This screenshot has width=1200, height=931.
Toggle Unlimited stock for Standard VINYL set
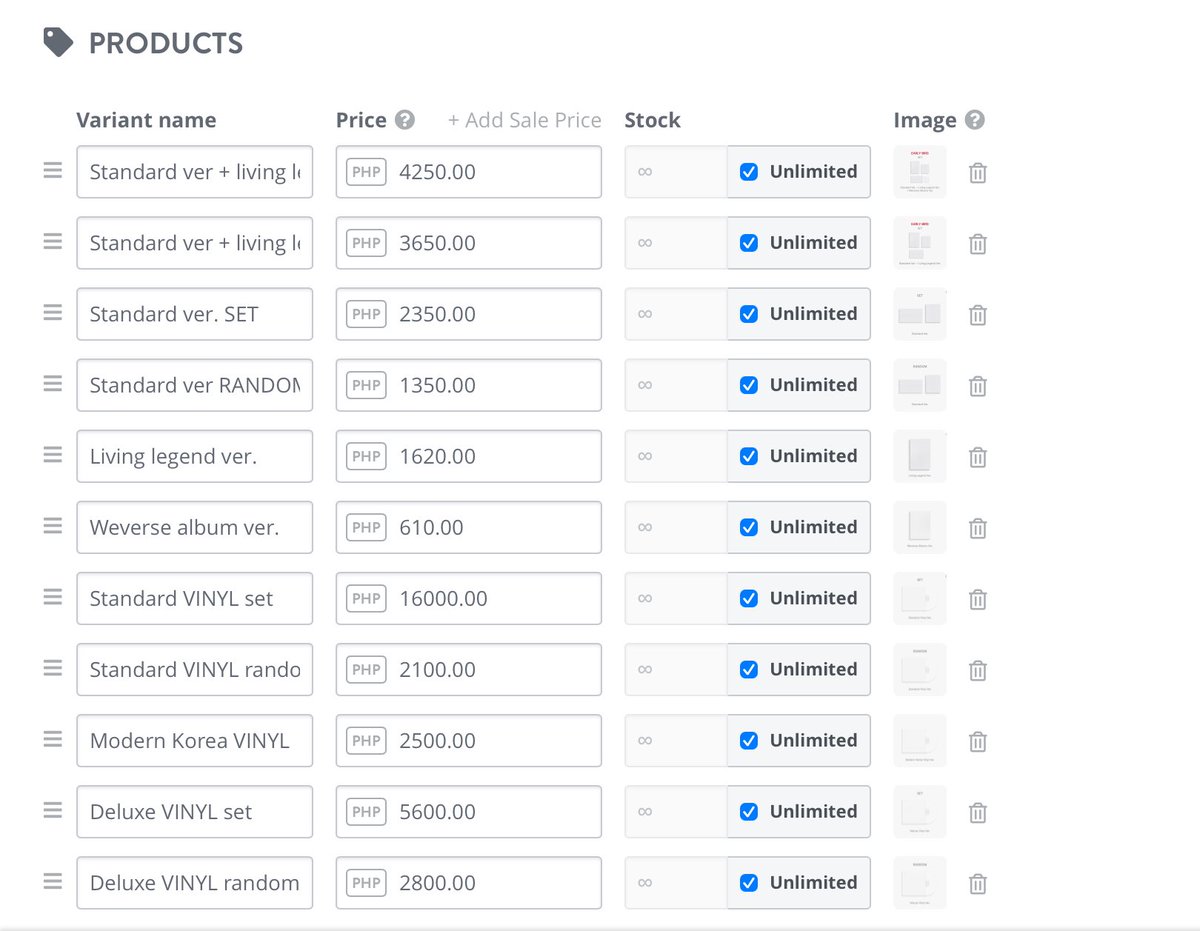coord(749,598)
